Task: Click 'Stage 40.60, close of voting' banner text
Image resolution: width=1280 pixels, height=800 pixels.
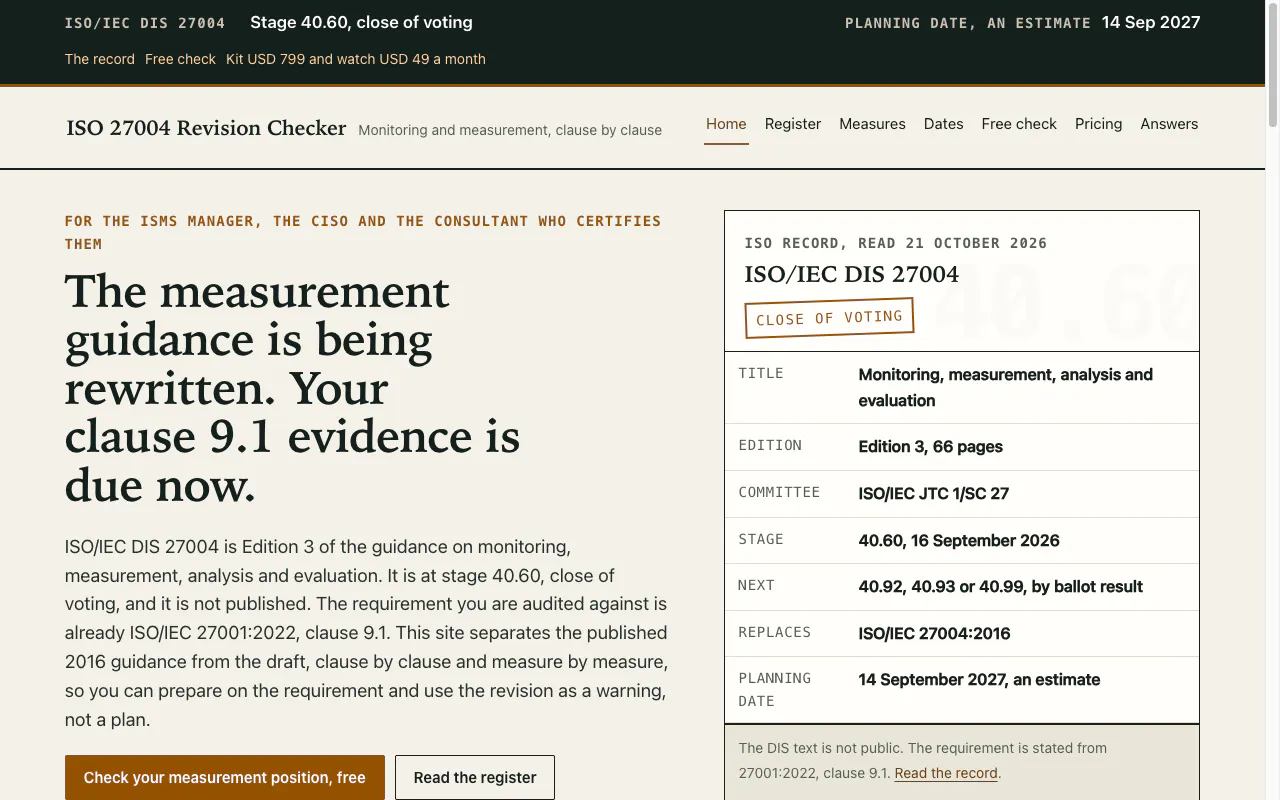Action: point(361,22)
